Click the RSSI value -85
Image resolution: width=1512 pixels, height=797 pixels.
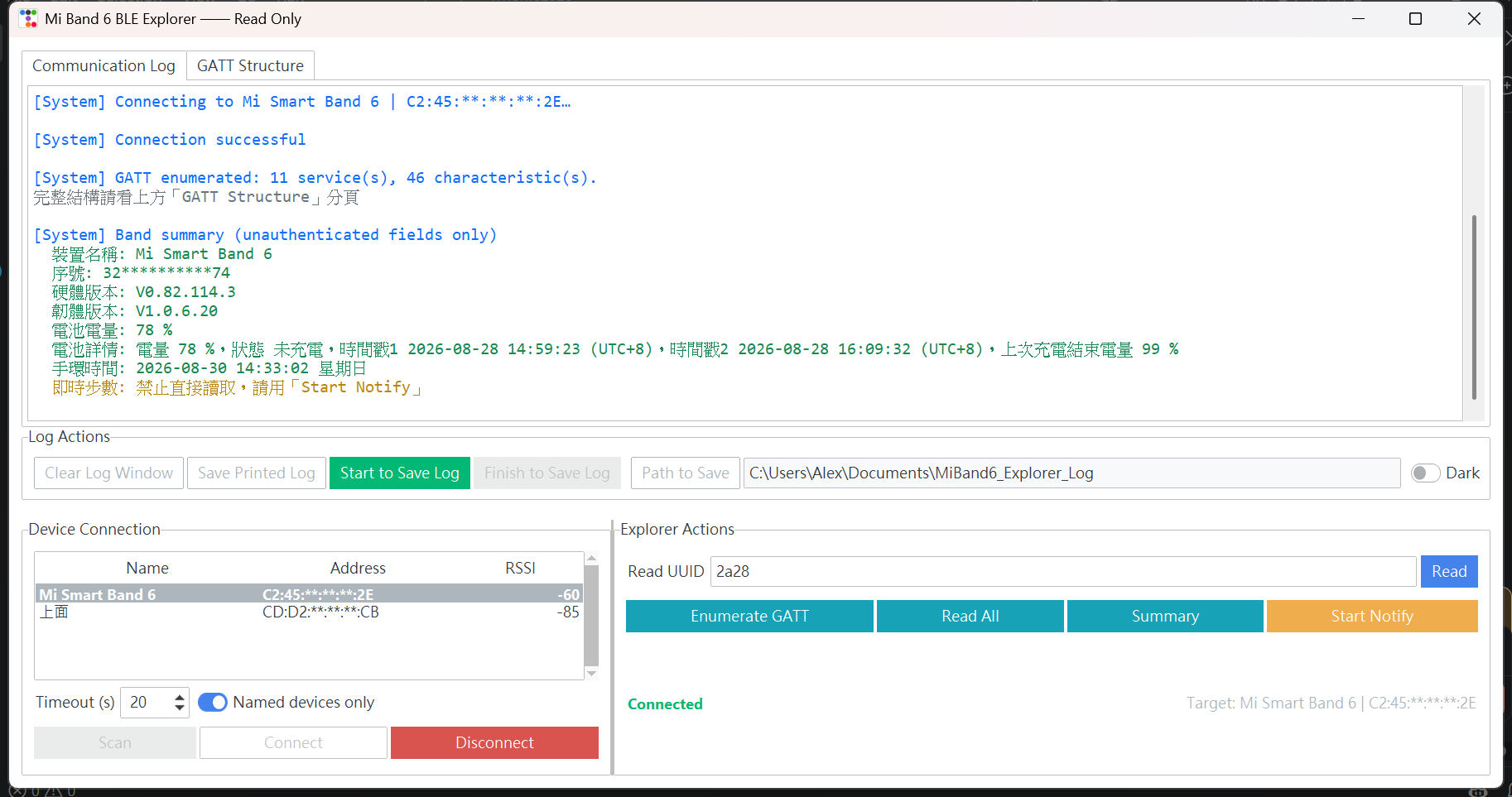(568, 612)
